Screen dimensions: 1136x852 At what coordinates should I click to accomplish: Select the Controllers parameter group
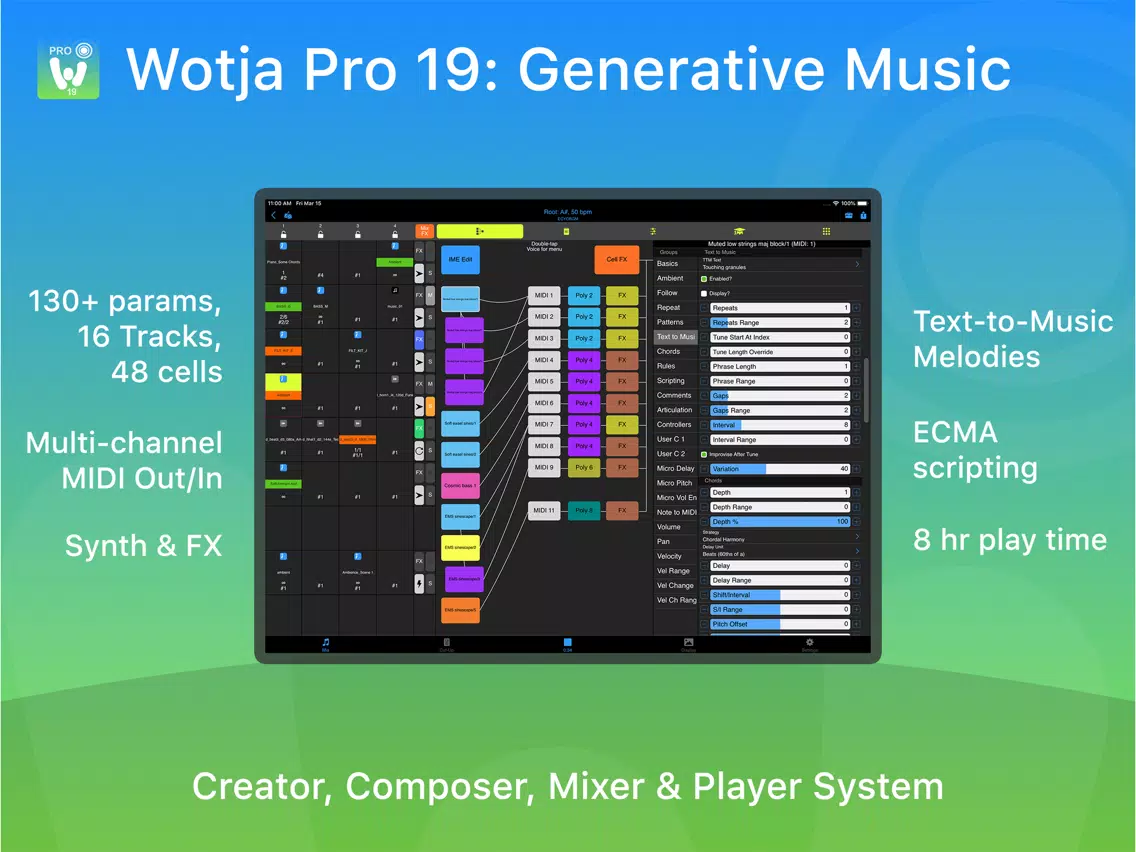pyautogui.click(x=675, y=425)
